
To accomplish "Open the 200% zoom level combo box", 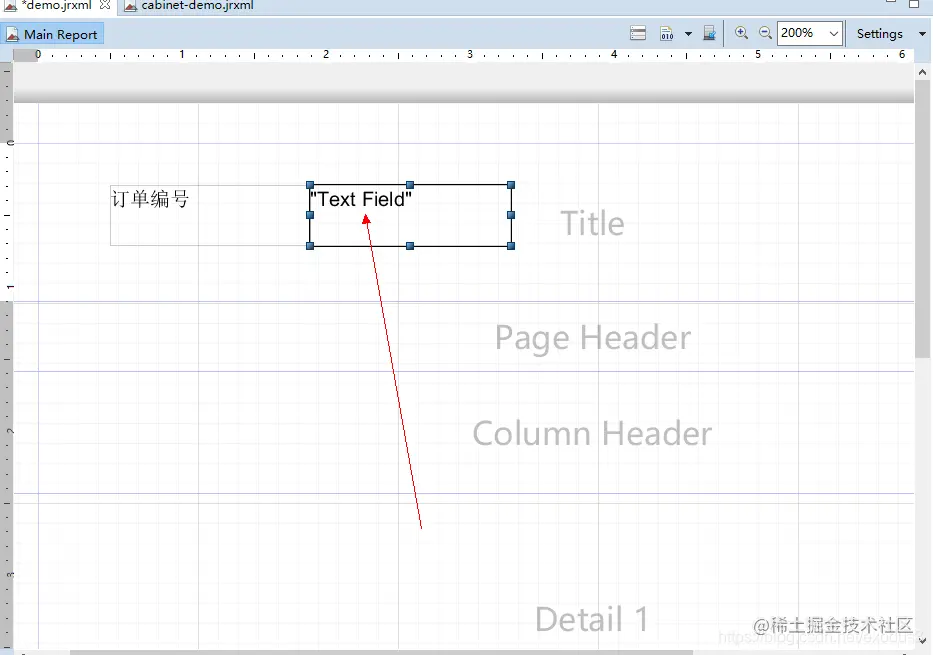I will (x=809, y=33).
